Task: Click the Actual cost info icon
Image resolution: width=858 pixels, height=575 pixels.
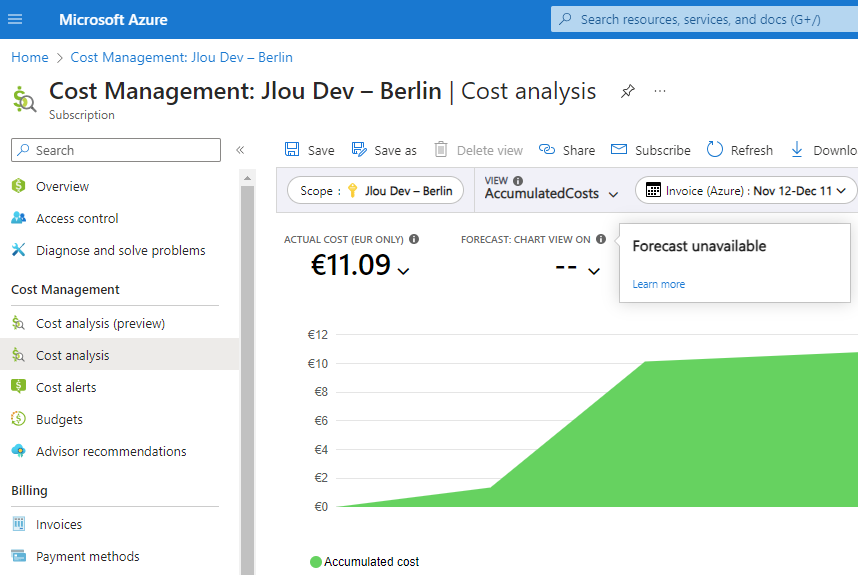Action: 414,239
